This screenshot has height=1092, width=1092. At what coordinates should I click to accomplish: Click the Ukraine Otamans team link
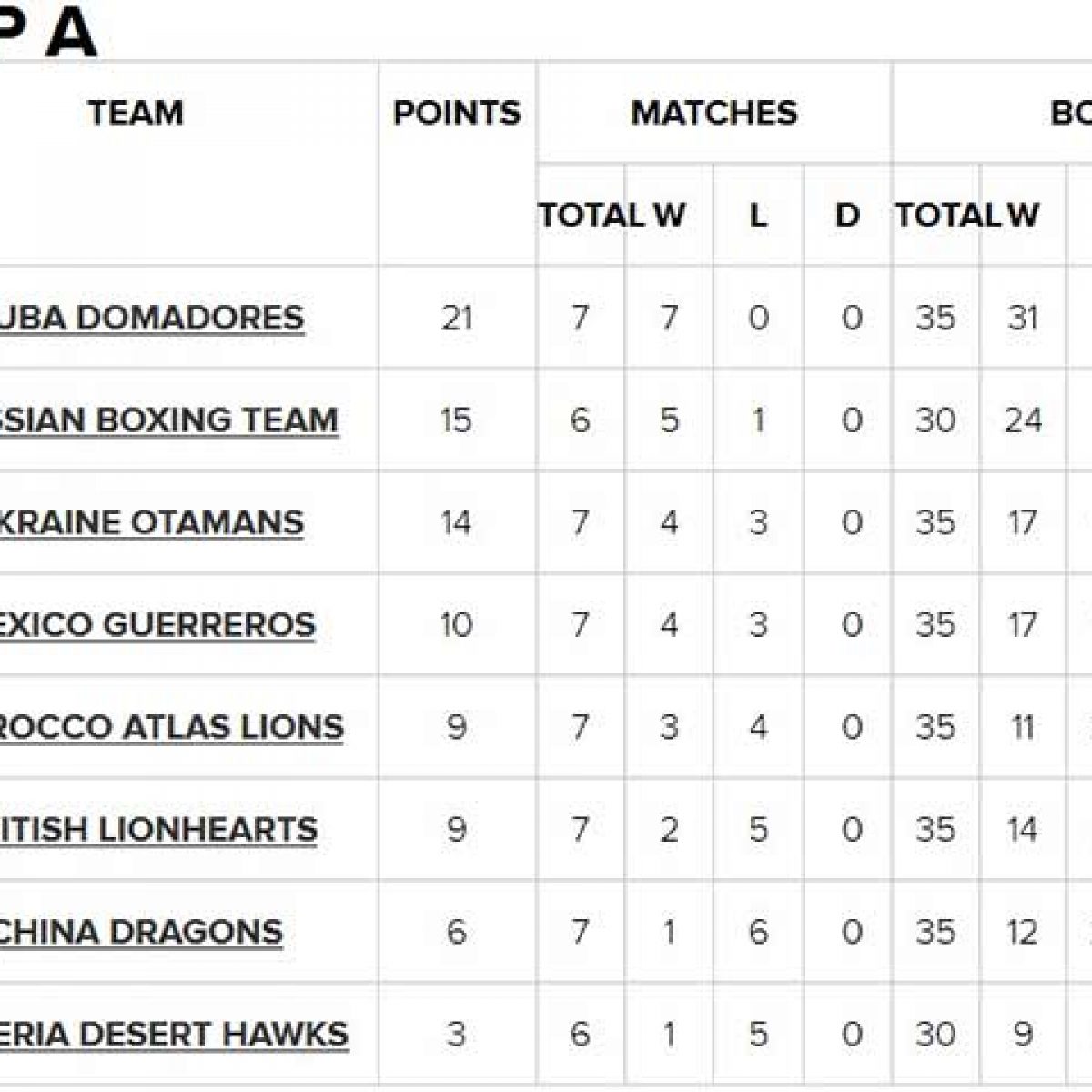151,522
